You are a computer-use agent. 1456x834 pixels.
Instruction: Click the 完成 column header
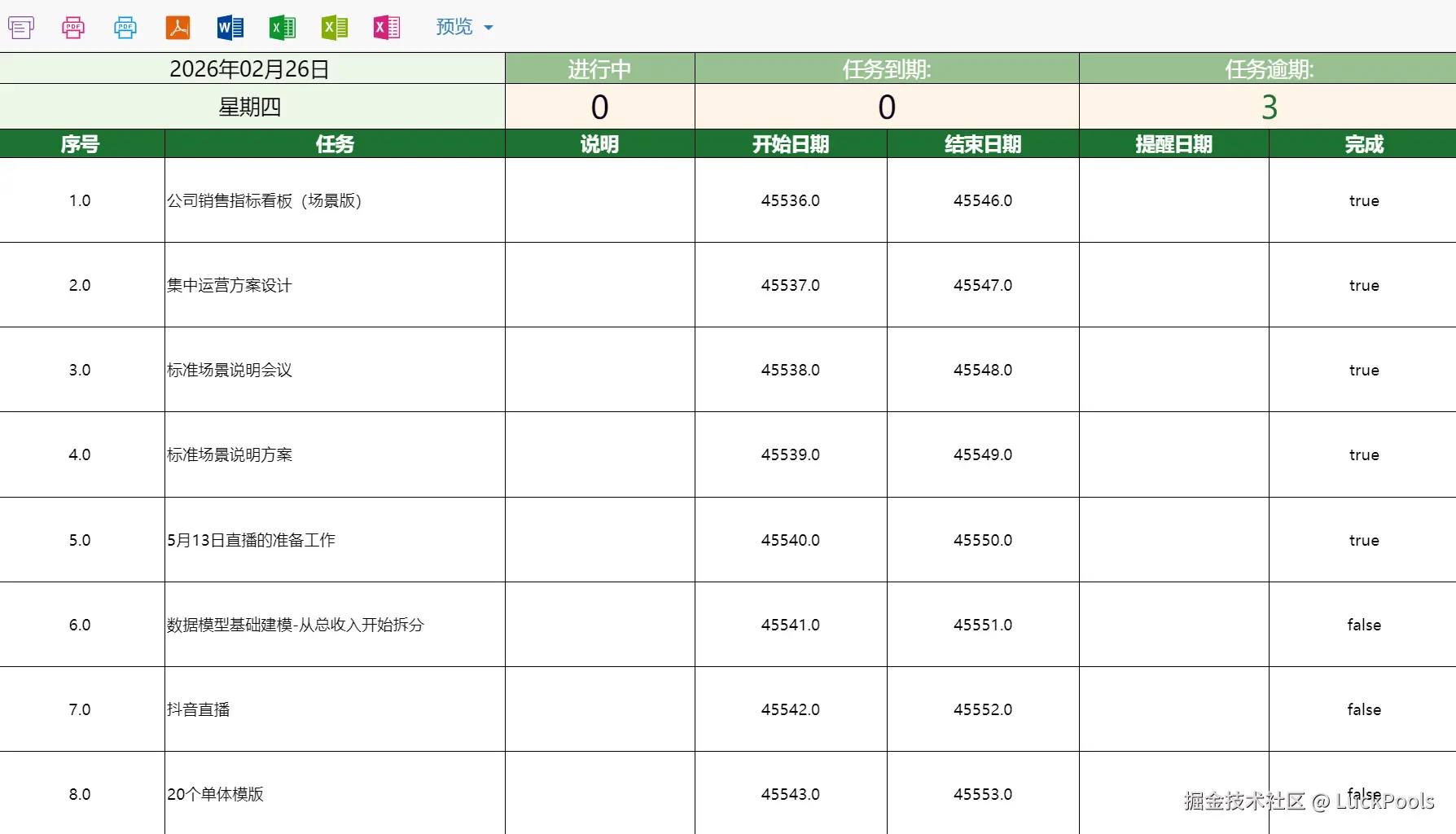click(x=1363, y=144)
